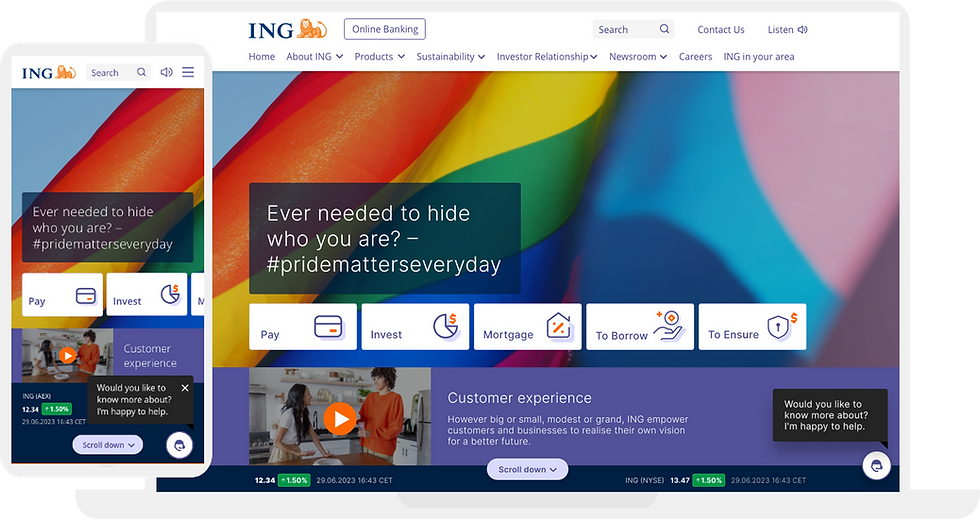Click the desktop Search input field
The height and width of the screenshot is (520, 980).
[x=633, y=29]
